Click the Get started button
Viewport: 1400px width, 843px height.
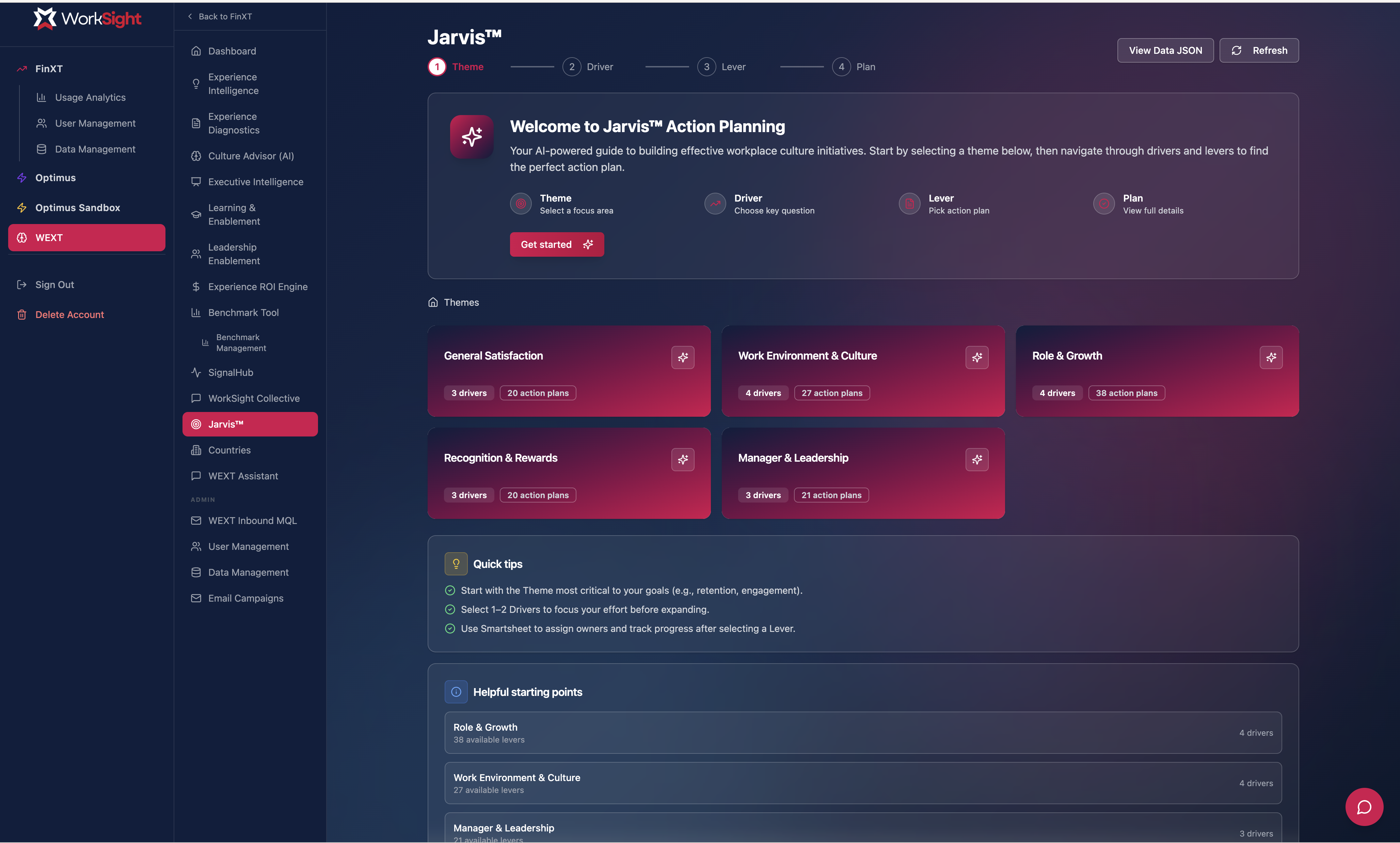click(557, 244)
